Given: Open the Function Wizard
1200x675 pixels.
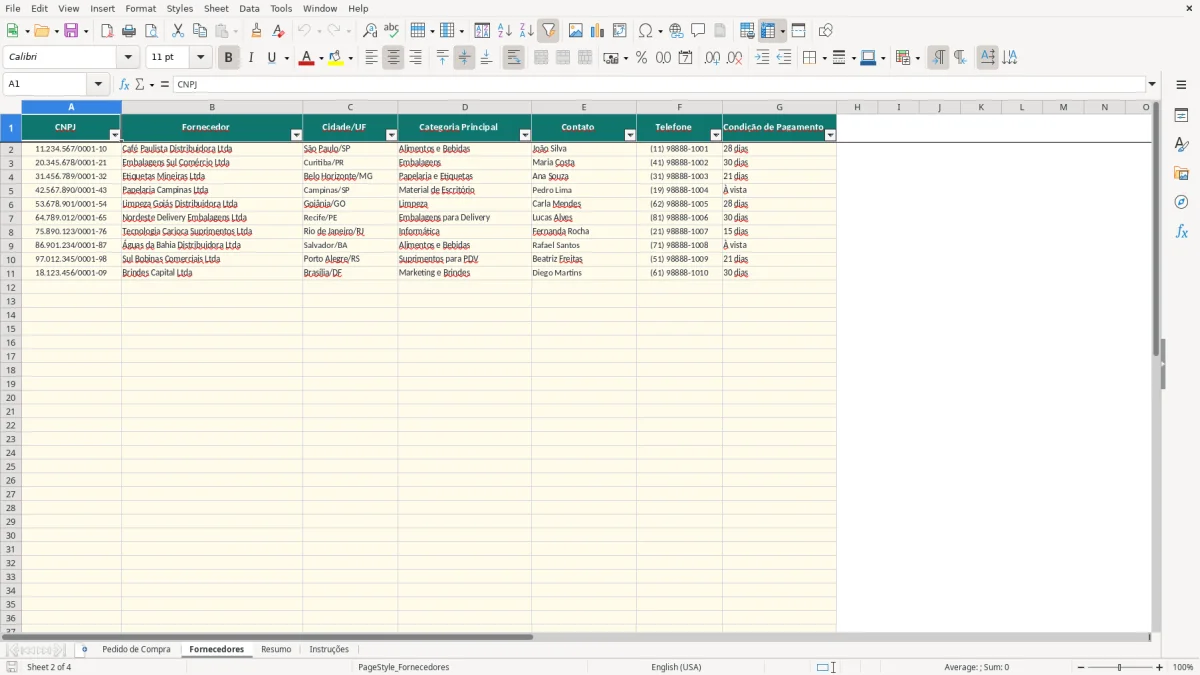Looking at the screenshot, I should click(124, 85).
